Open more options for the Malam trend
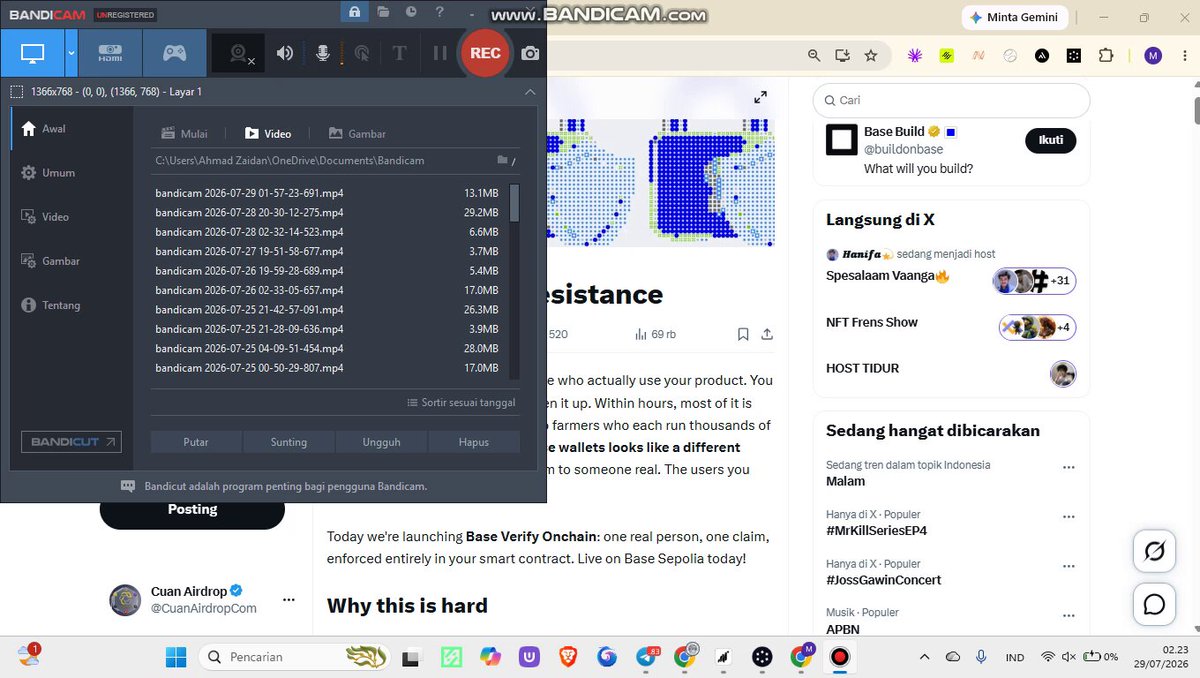The width and height of the screenshot is (1200, 678). (1069, 467)
